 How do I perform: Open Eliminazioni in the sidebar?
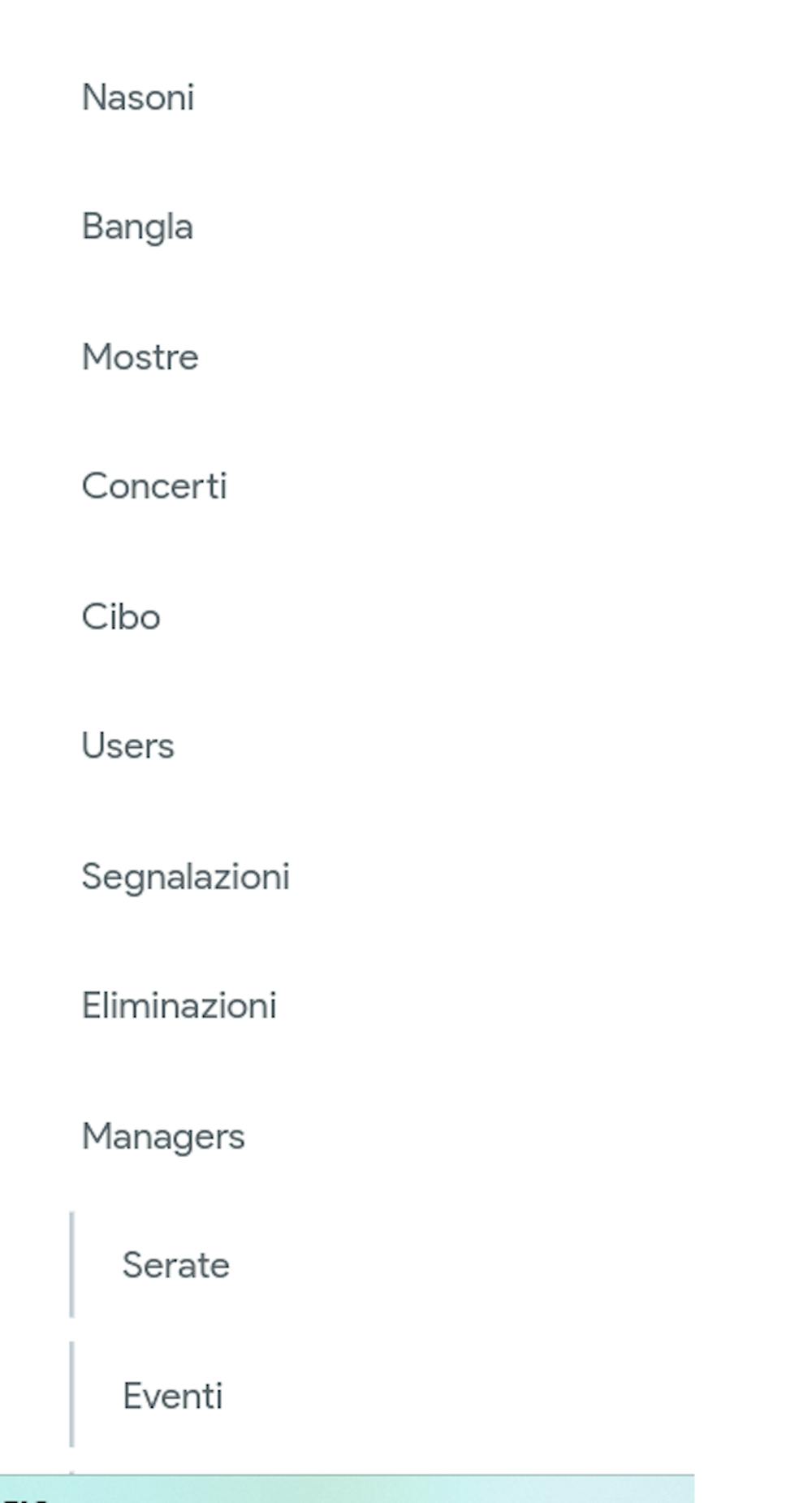point(179,1006)
